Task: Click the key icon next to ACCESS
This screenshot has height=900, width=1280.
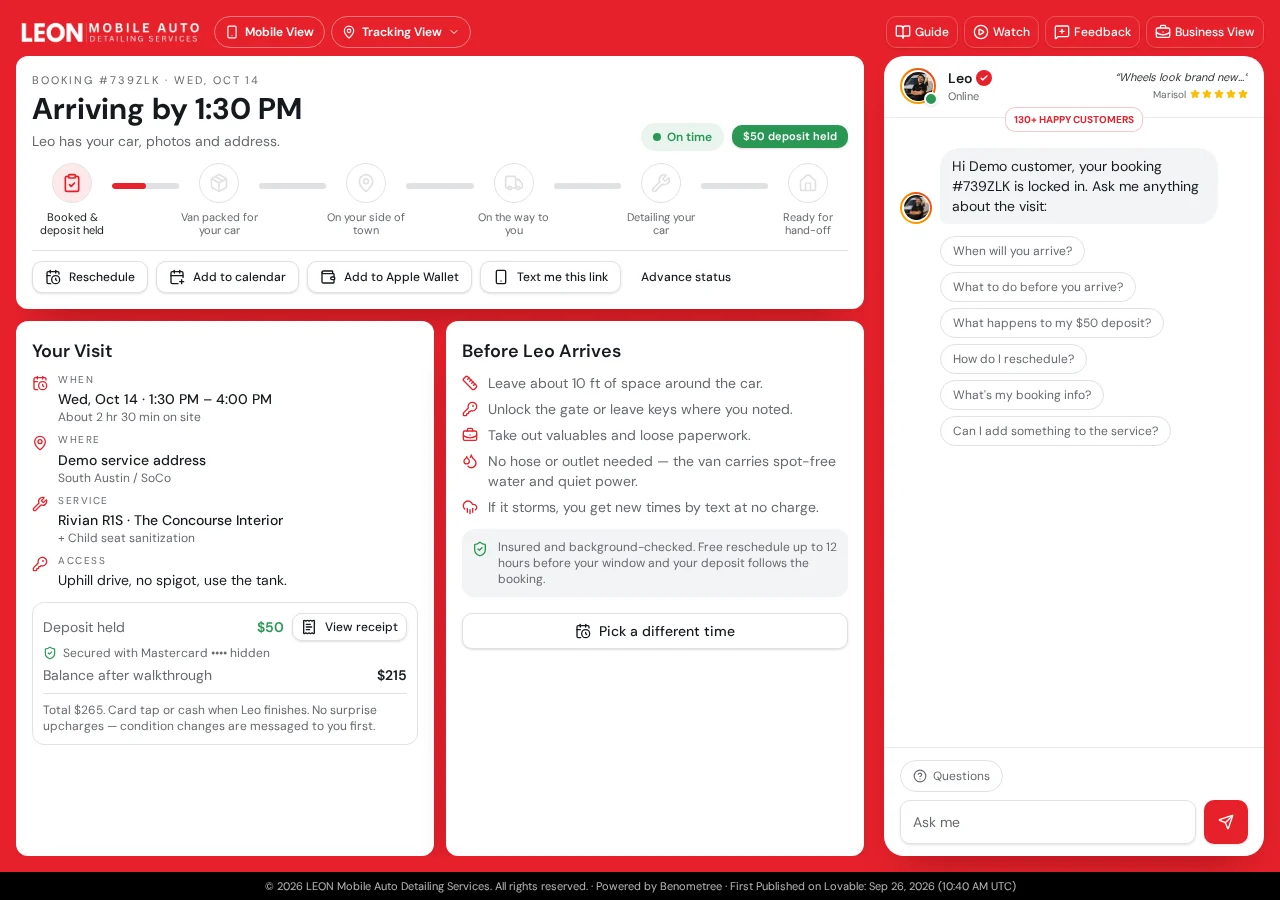Action: [x=40, y=564]
